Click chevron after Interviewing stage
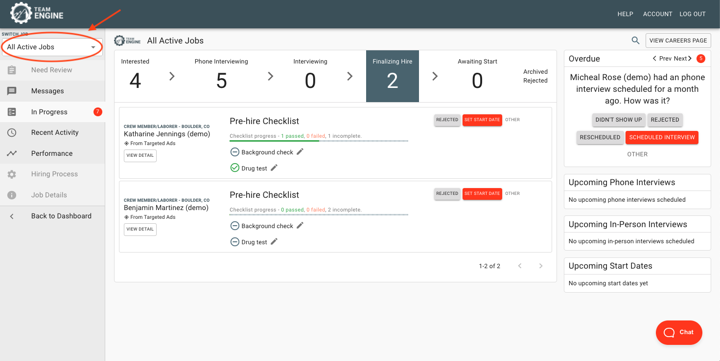Image resolution: width=720 pixels, height=361 pixels. click(350, 76)
